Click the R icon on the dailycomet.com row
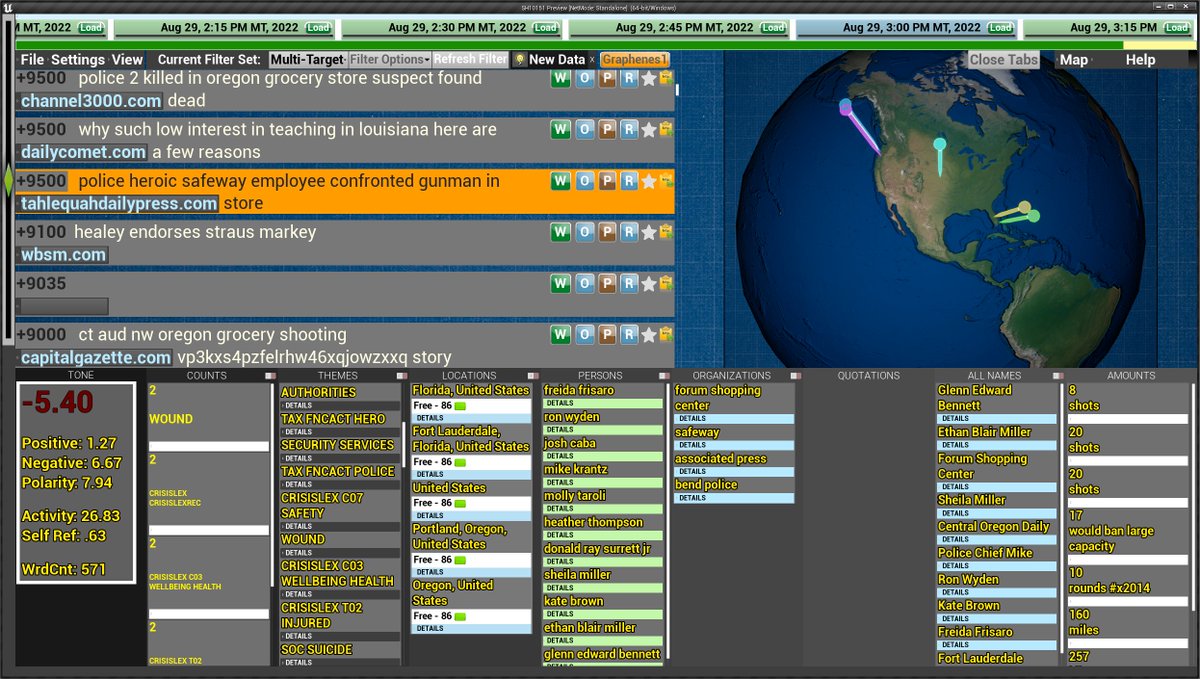The width and height of the screenshot is (1200, 679). tap(628, 129)
